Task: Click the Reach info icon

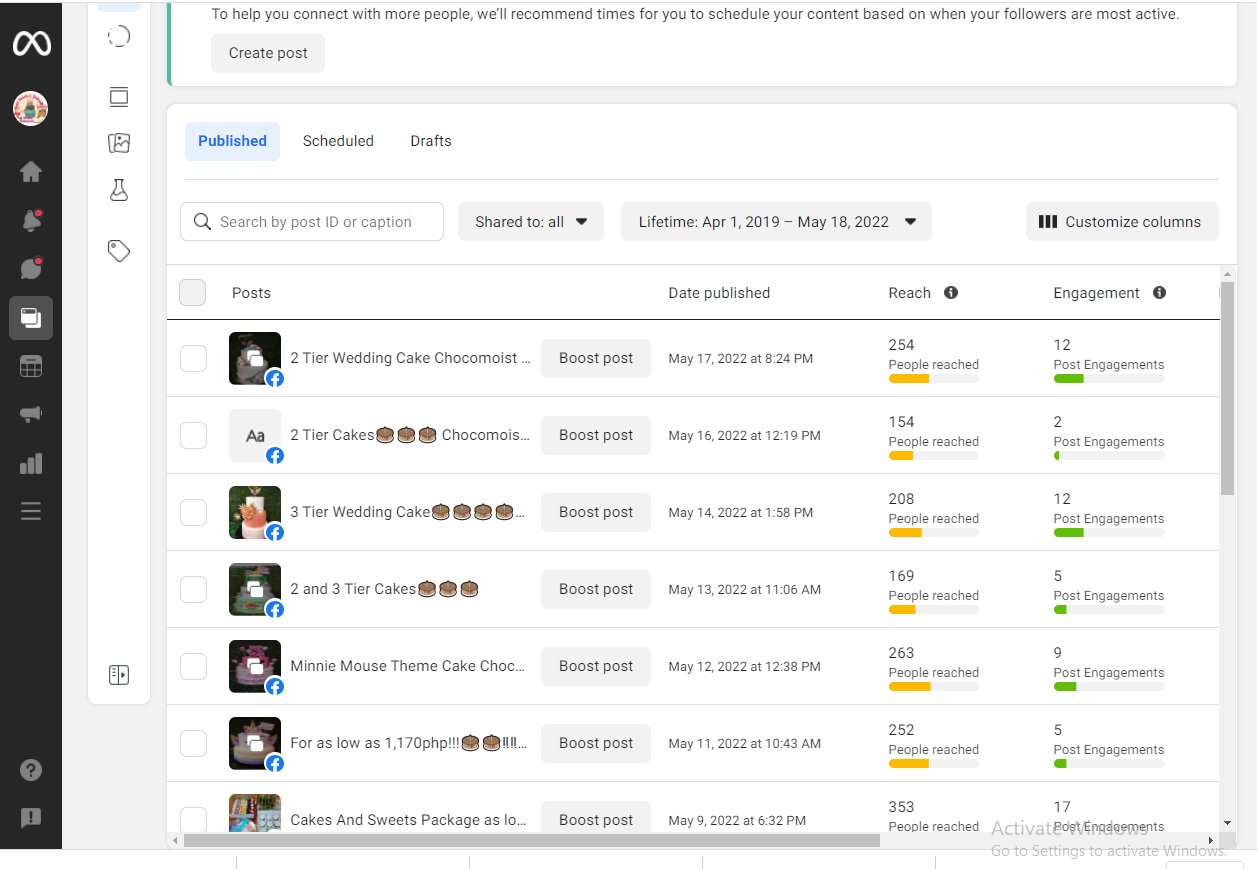Action: coord(951,293)
